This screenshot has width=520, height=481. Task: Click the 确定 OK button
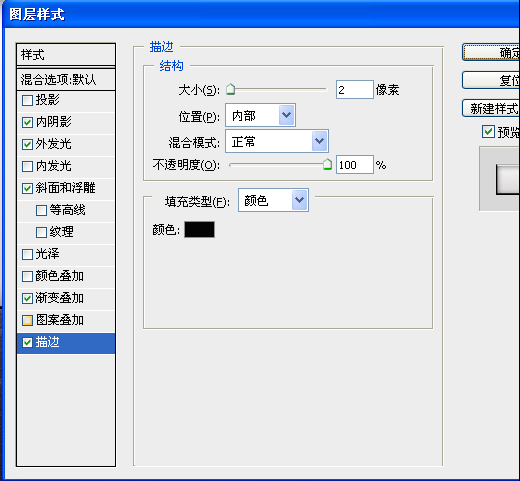pyautogui.click(x=491, y=52)
